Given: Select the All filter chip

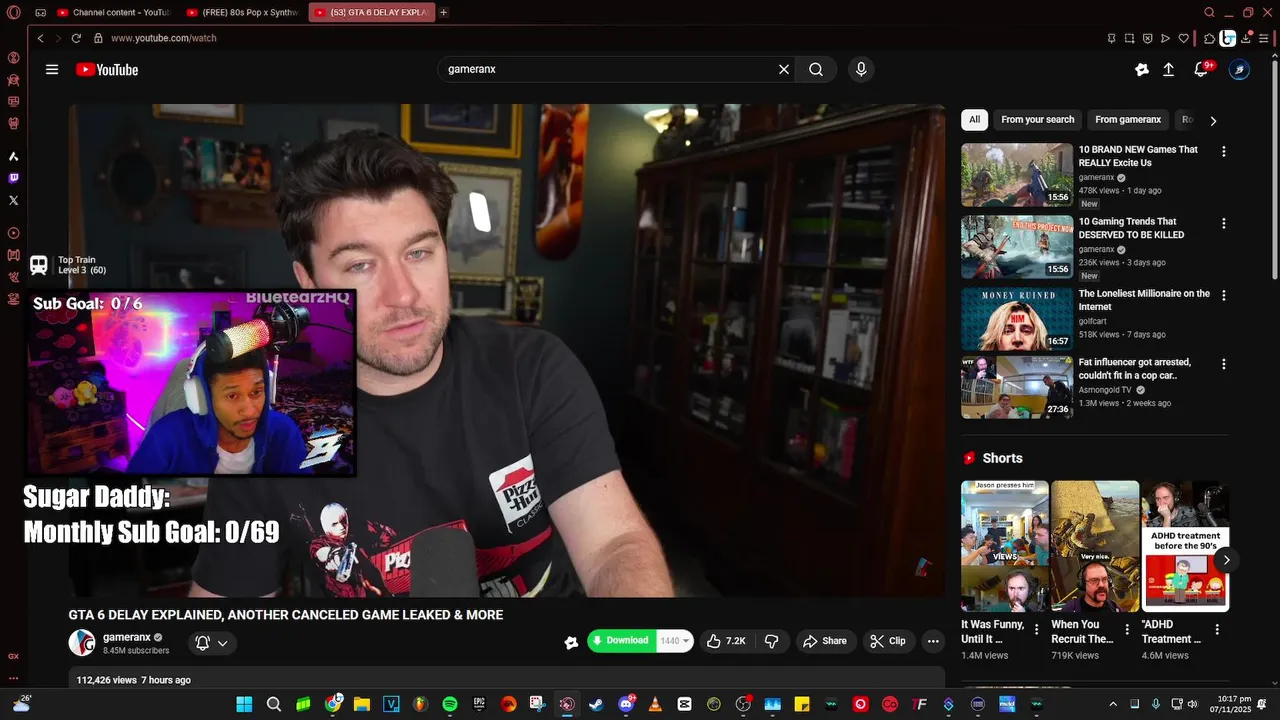Looking at the screenshot, I should tap(974, 120).
